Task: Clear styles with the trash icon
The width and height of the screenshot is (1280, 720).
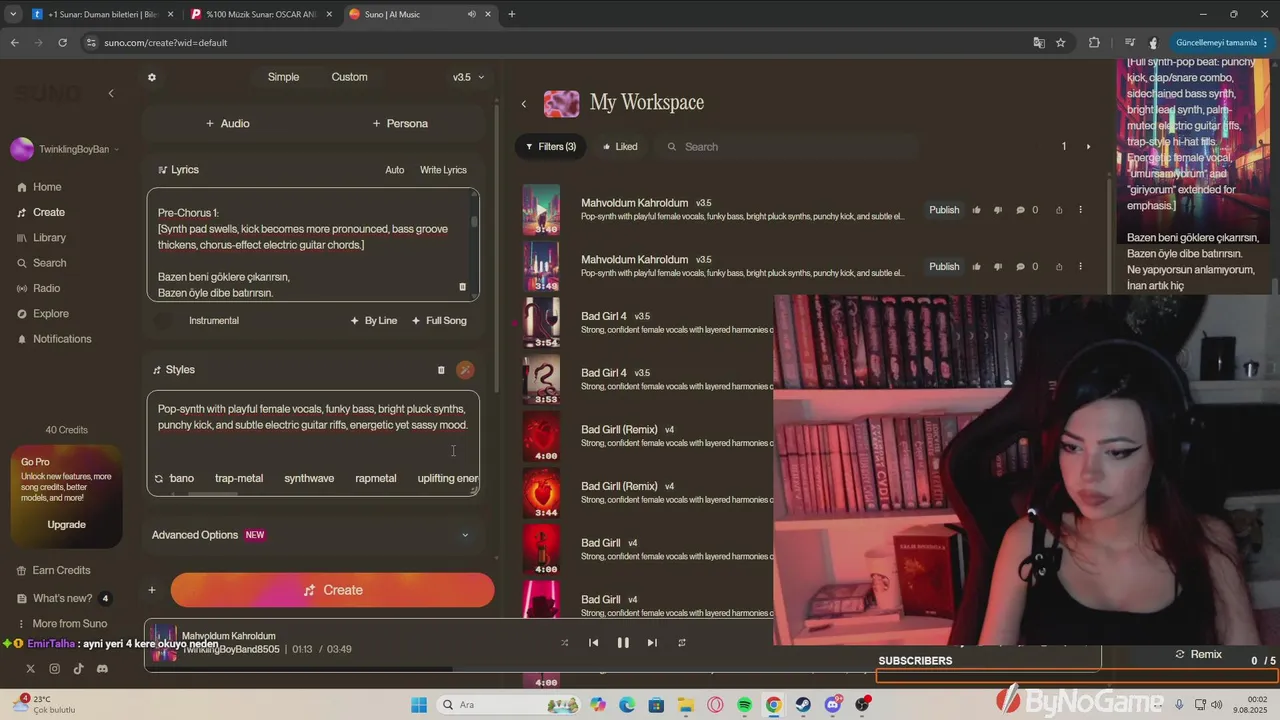Action: 441,370
